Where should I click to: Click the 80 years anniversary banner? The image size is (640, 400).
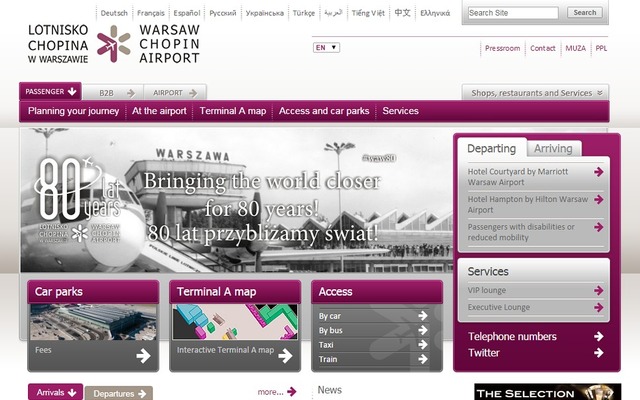pos(237,200)
